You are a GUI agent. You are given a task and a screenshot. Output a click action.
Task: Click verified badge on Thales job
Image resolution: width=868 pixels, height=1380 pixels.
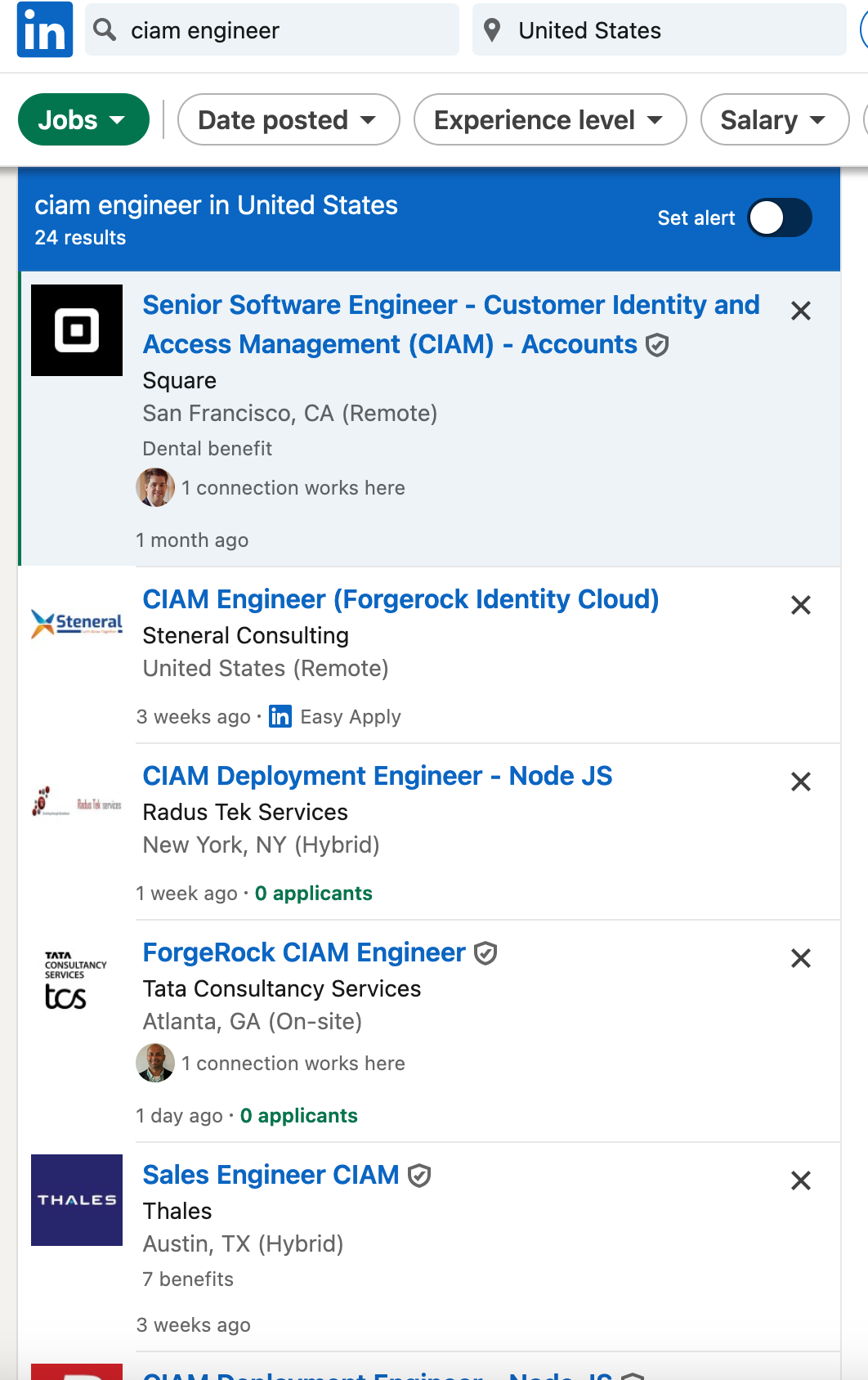point(419,1176)
